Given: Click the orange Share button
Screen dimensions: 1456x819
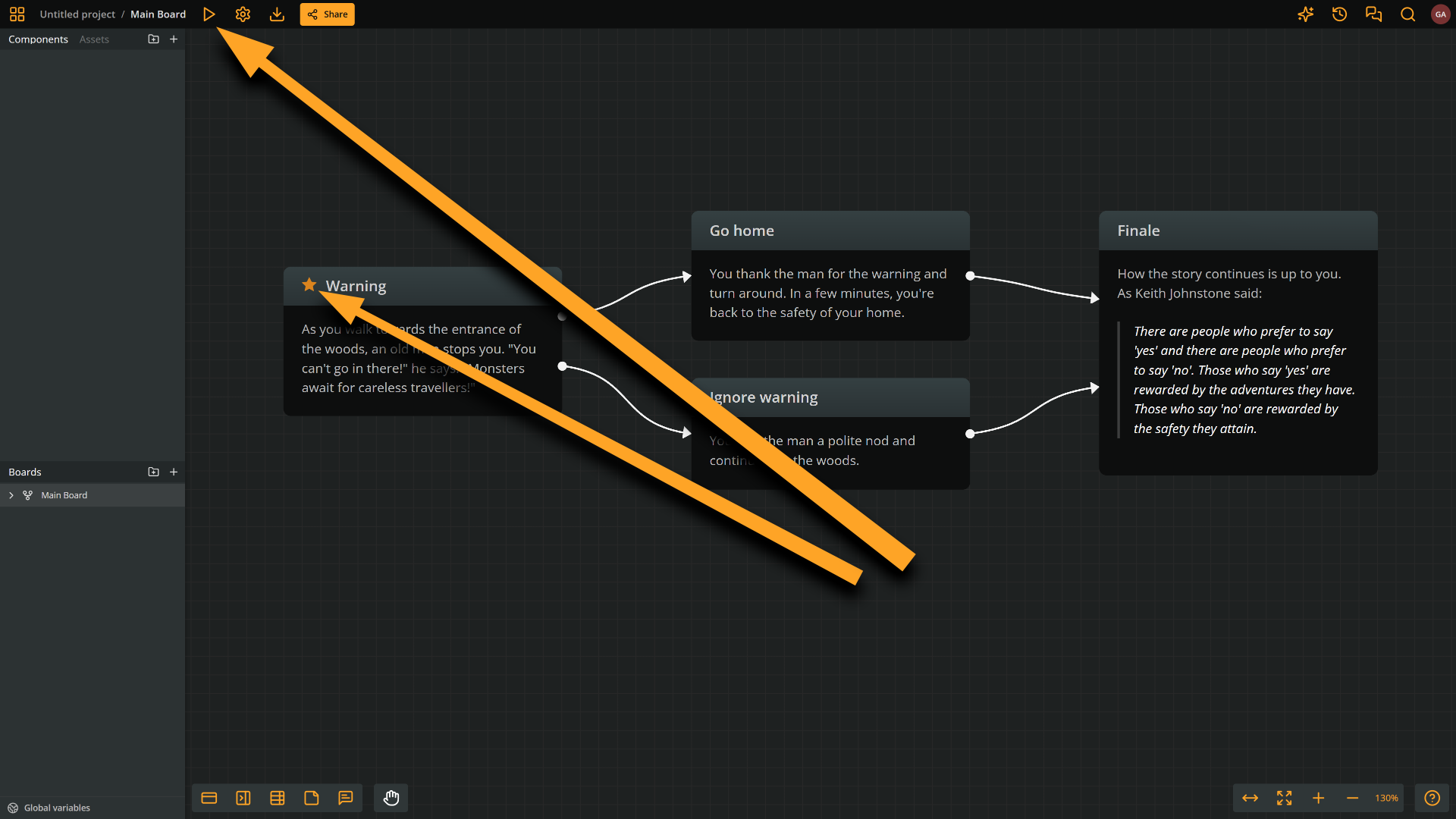Looking at the screenshot, I should click(x=327, y=14).
